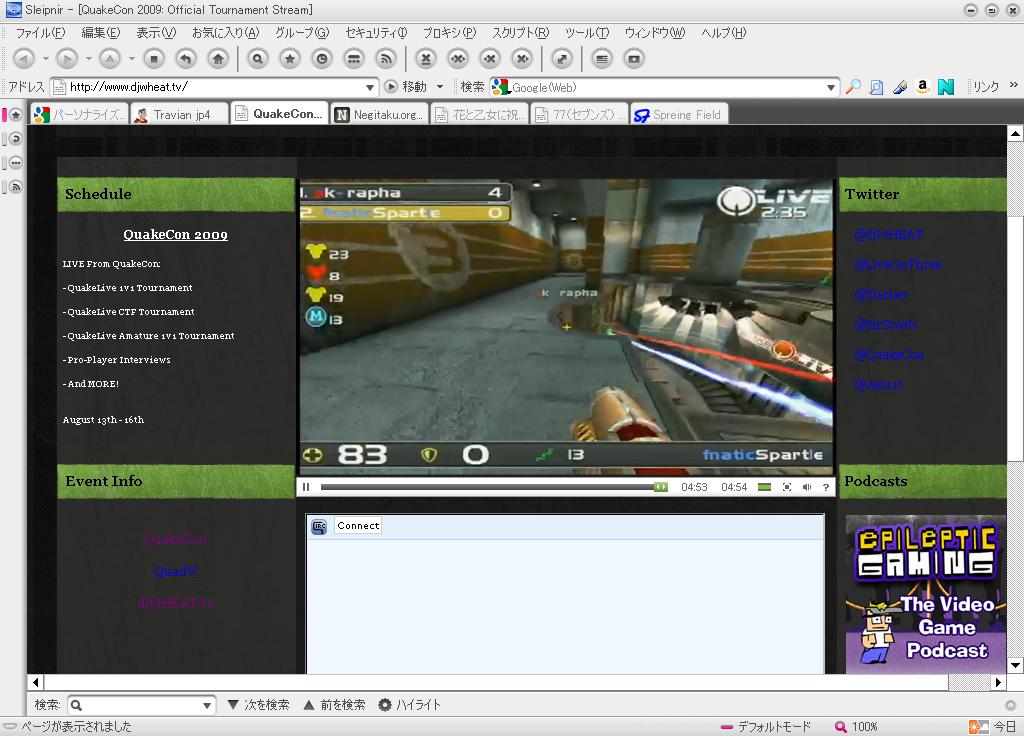Click the page search icon beside magnifier
This screenshot has width=1024, height=736.
point(876,87)
